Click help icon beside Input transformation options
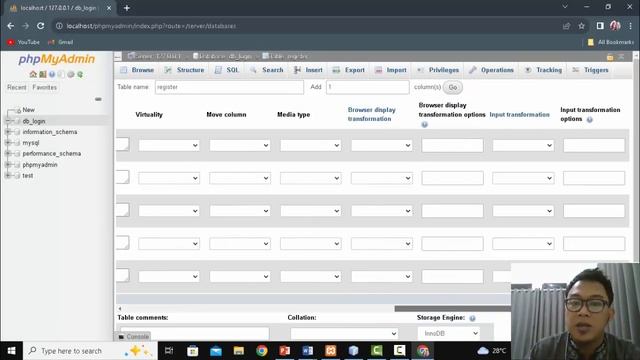This screenshot has height=360, width=640. 589,120
